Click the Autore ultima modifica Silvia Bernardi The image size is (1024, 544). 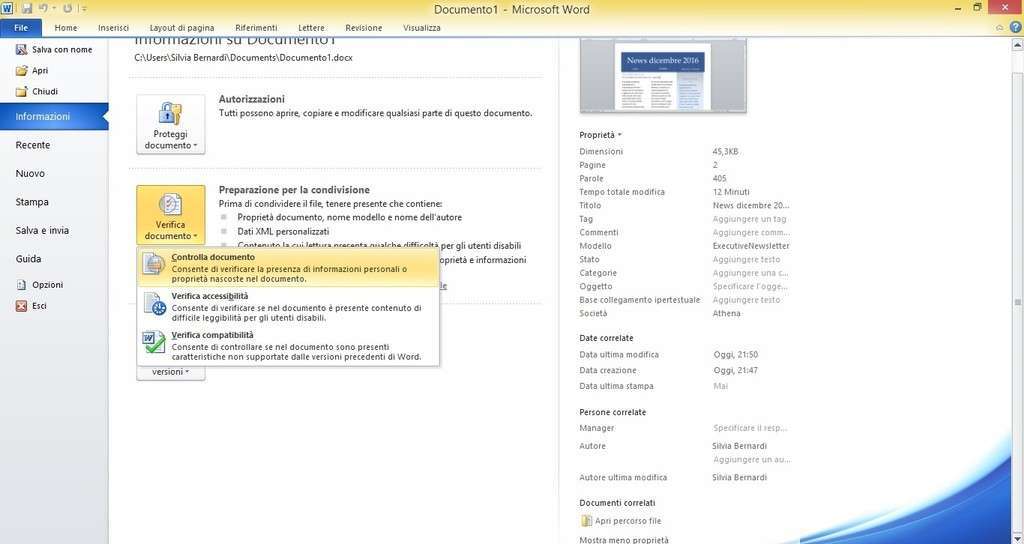click(739, 477)
